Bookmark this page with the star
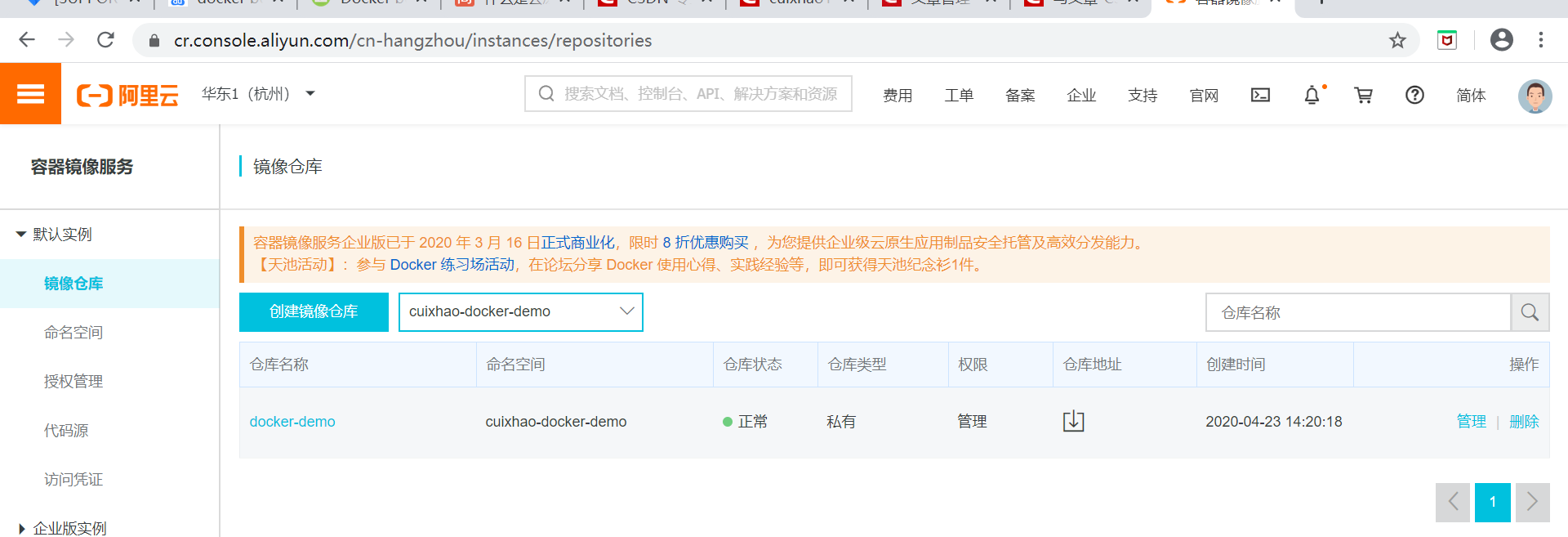Screen dimensions: 1568x537 pos(1397,40)
